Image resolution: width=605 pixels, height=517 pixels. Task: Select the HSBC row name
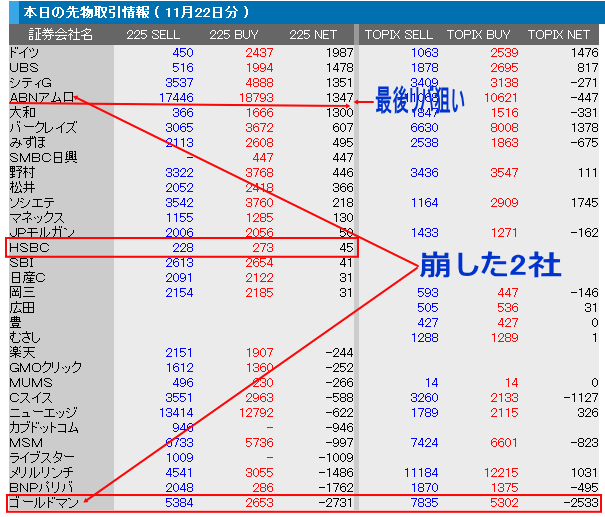[x=29, y=248]
